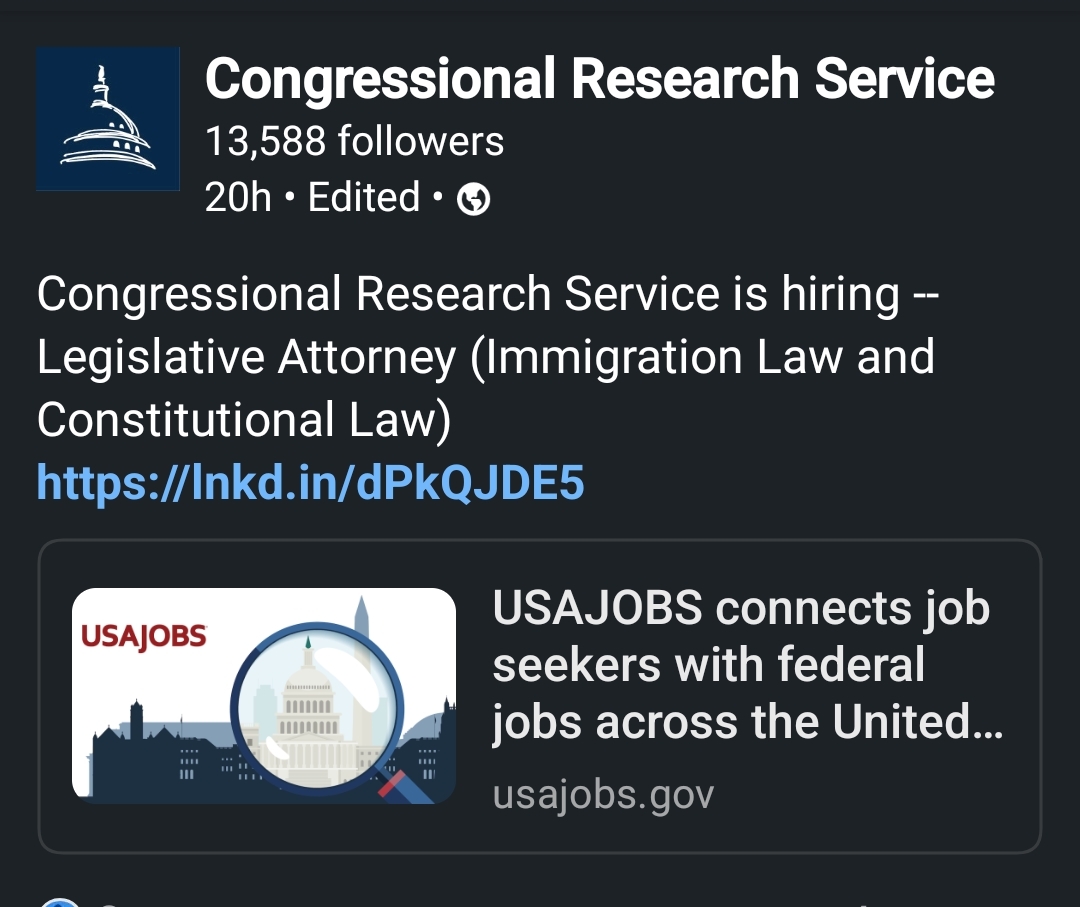Click the Edited label

coord(364,198)
